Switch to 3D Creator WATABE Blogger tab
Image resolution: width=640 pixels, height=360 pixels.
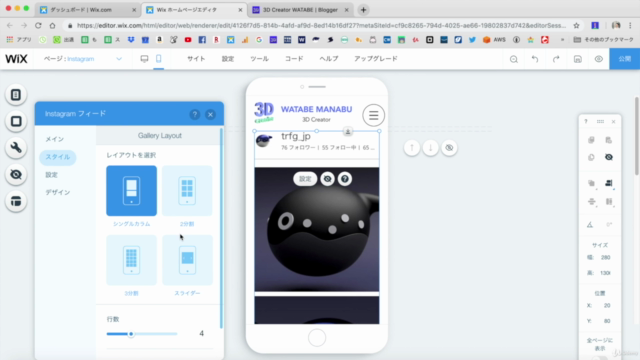pos(300,10)
